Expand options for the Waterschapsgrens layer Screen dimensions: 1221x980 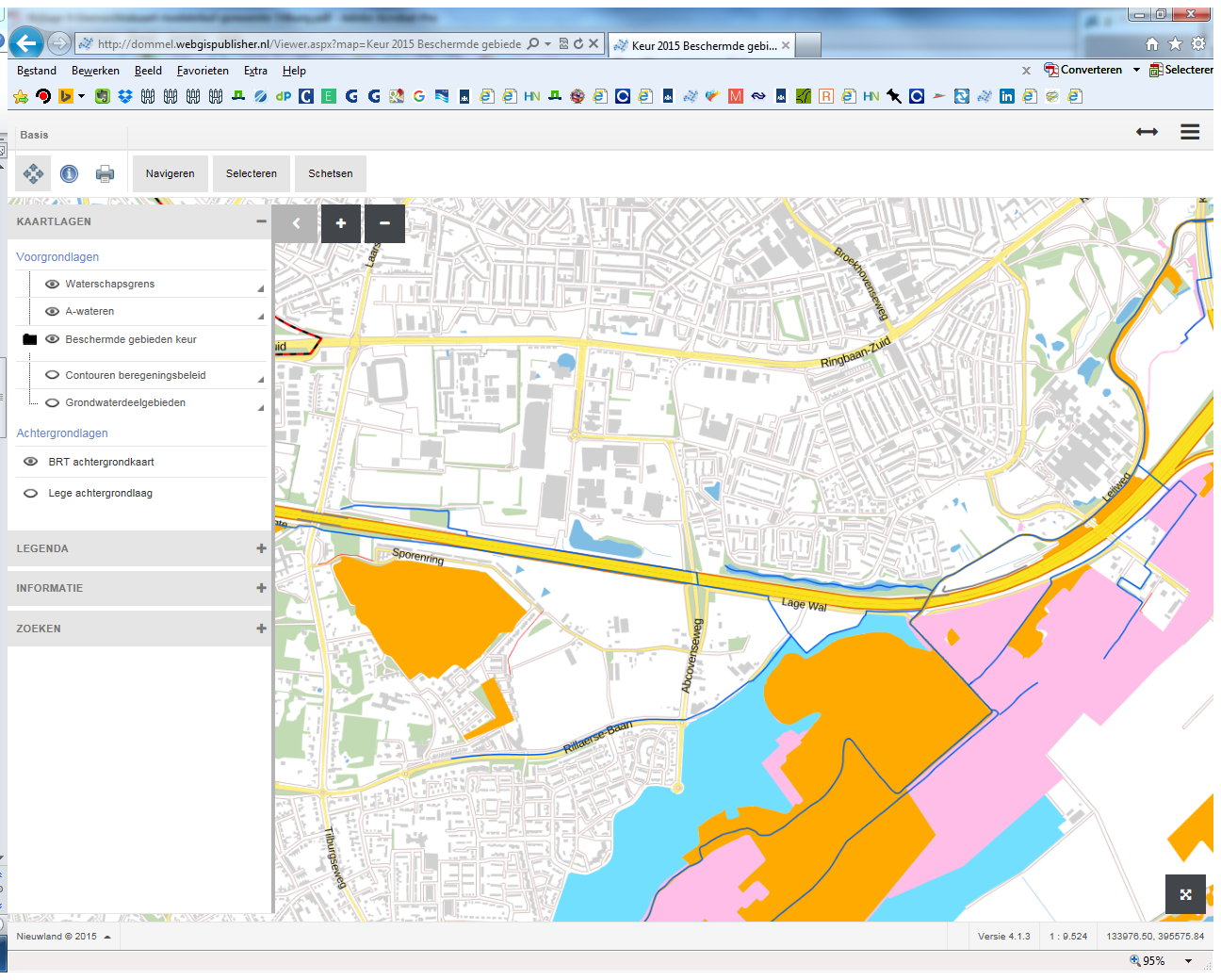pos(261,288)
